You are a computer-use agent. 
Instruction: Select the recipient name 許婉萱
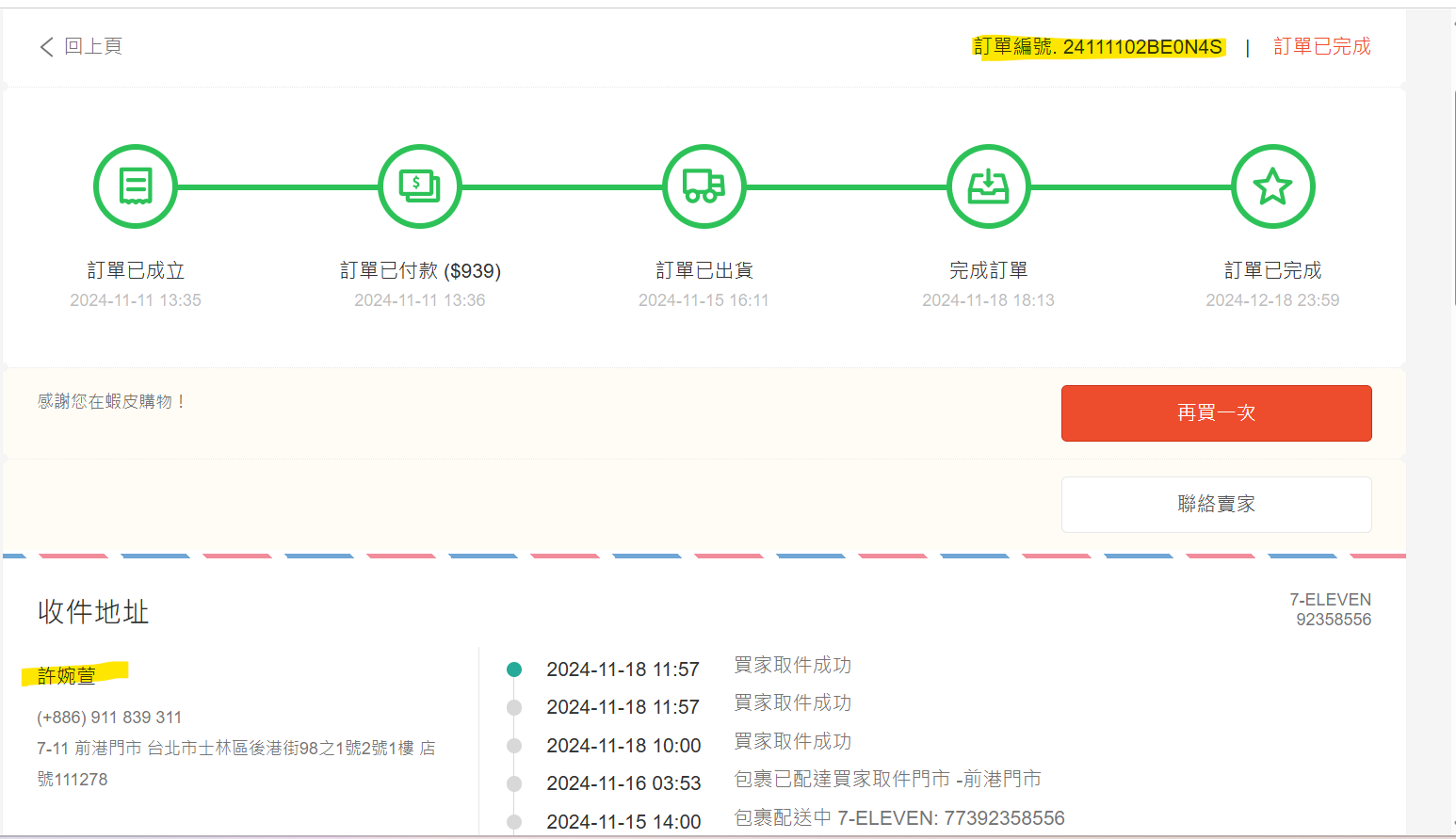[67, 675]
